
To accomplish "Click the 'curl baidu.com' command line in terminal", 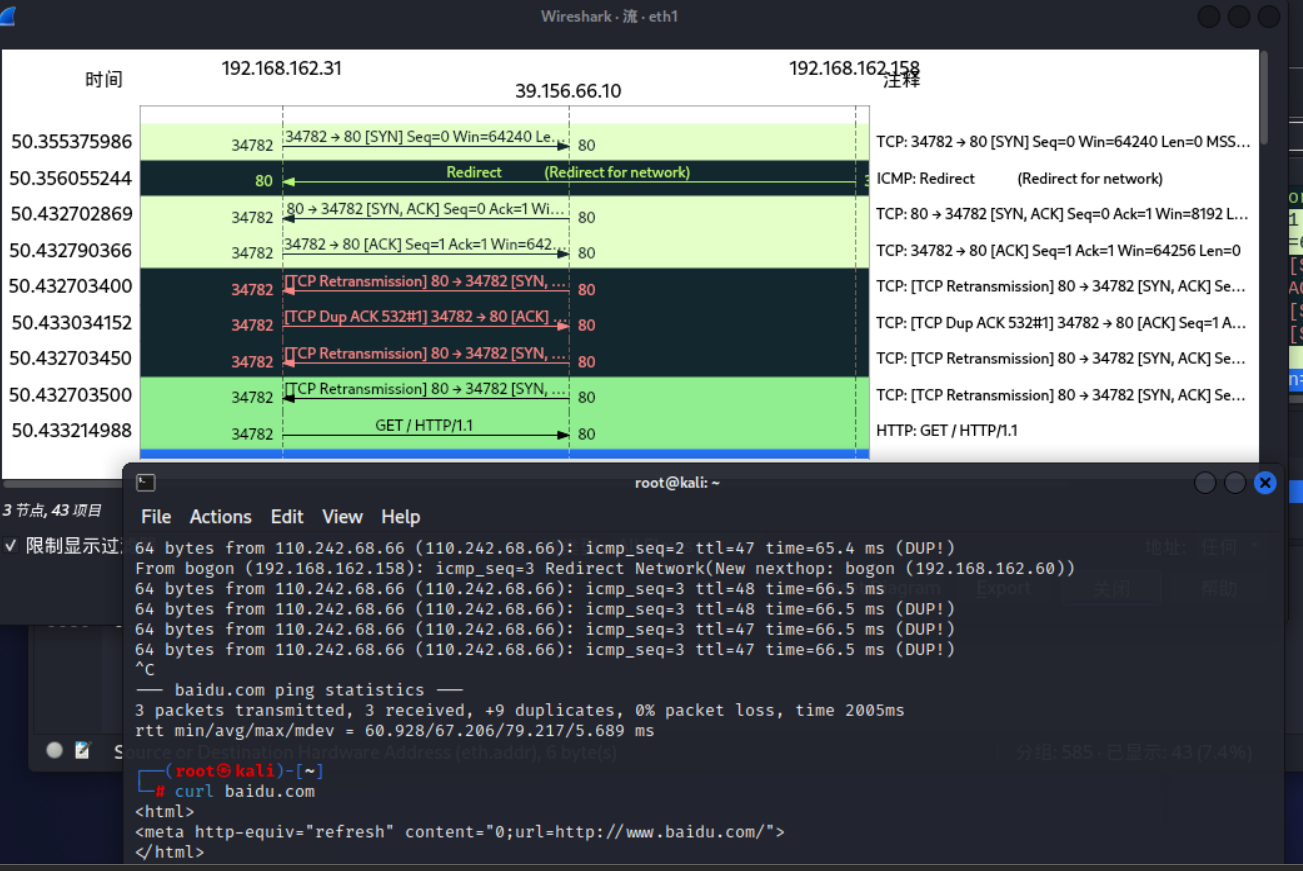I will click(244, 791).
